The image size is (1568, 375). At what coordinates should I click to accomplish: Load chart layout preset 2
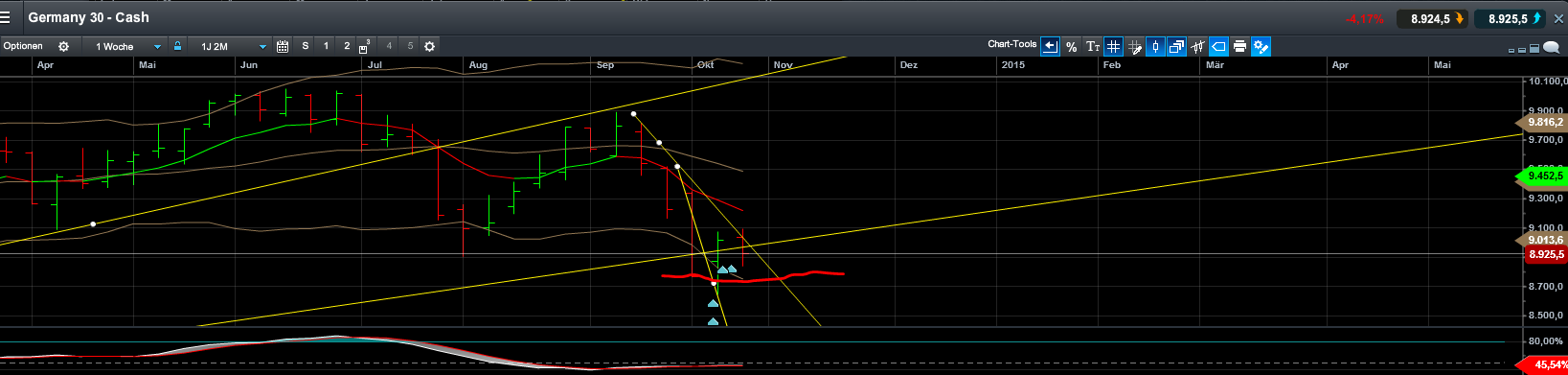347,46
